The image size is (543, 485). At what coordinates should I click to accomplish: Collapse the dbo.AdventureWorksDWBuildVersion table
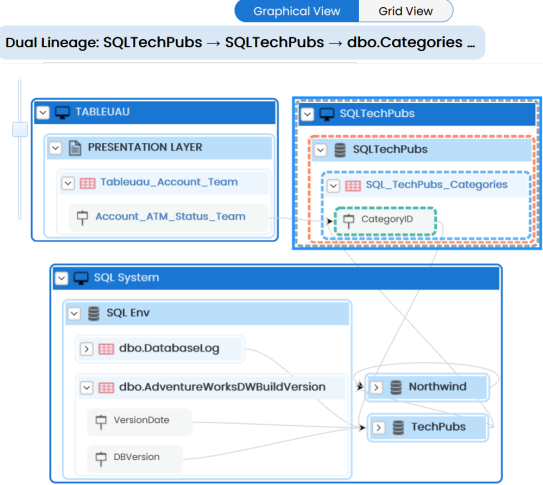(86, 388)
